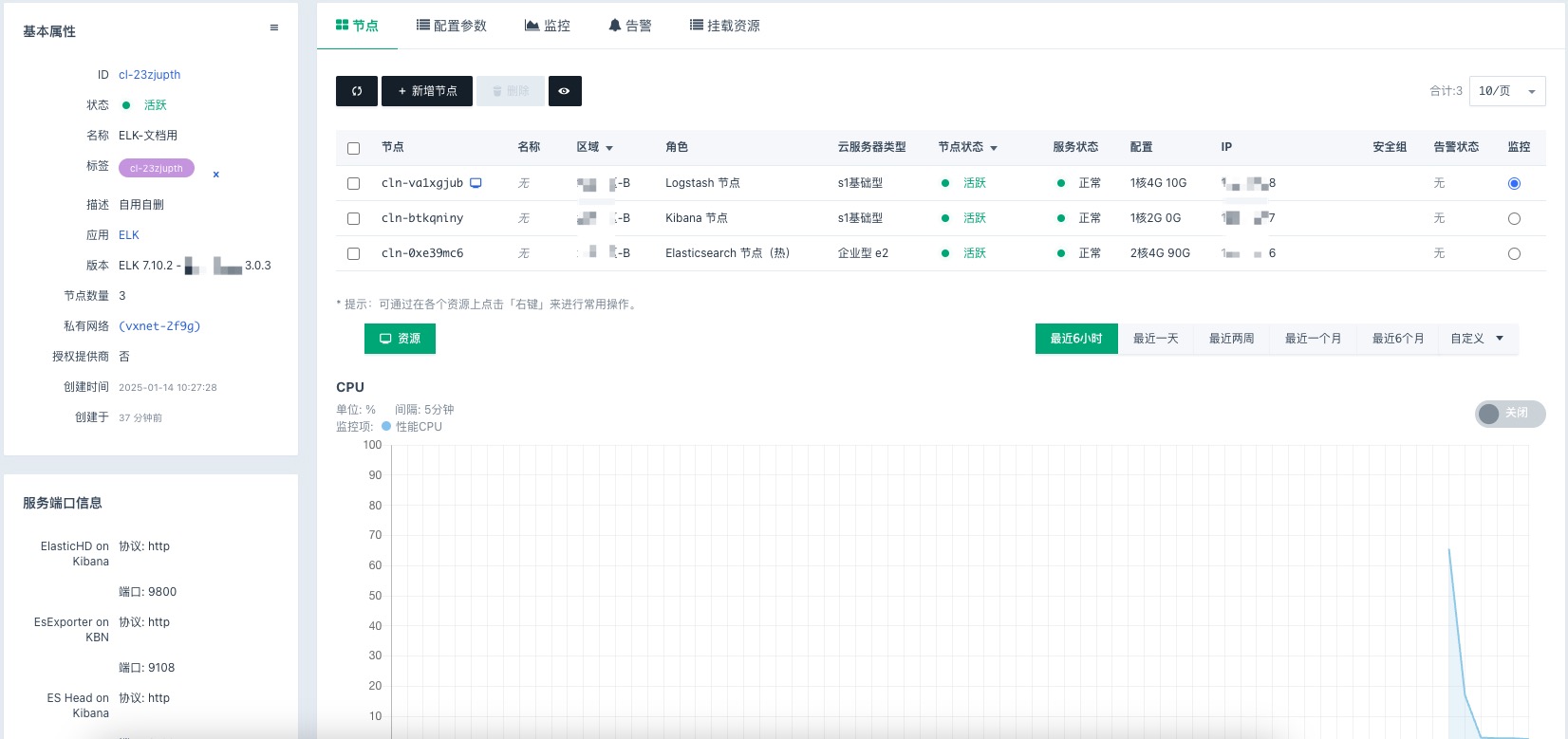Click the green 资源 button
The image size is (1568, 739).
400,339
